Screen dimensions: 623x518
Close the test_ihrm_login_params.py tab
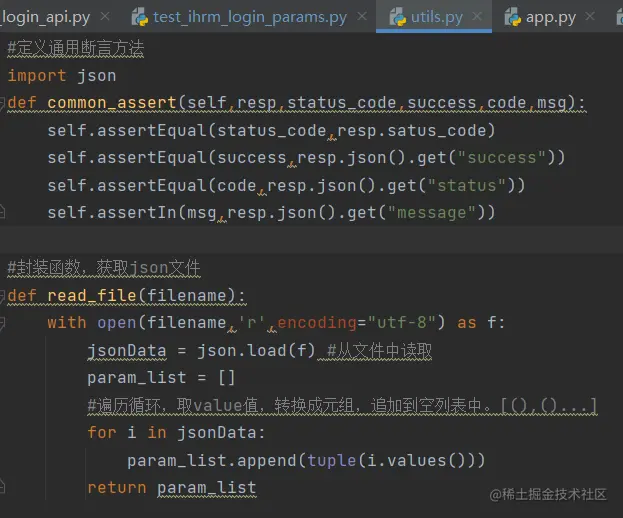tap(362, 17)
